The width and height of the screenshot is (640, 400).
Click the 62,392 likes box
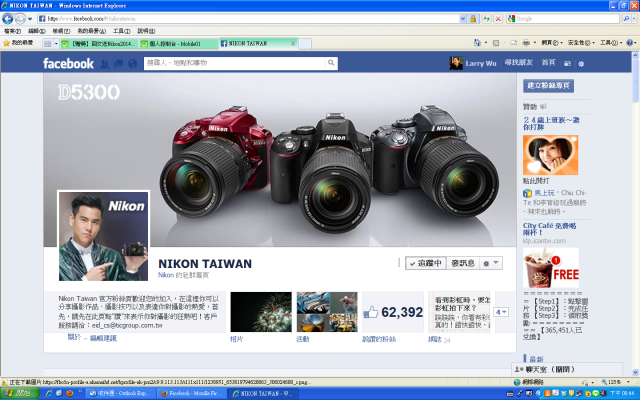point(393,312)
